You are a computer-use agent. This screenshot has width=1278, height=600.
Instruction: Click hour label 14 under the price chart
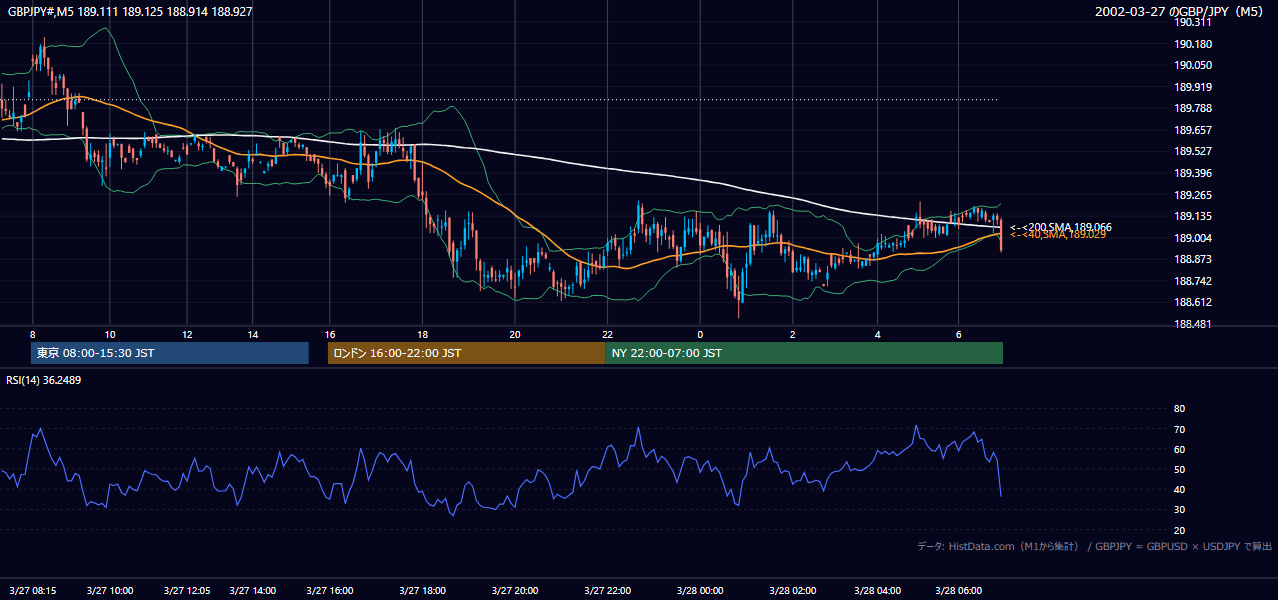point(252,334)
